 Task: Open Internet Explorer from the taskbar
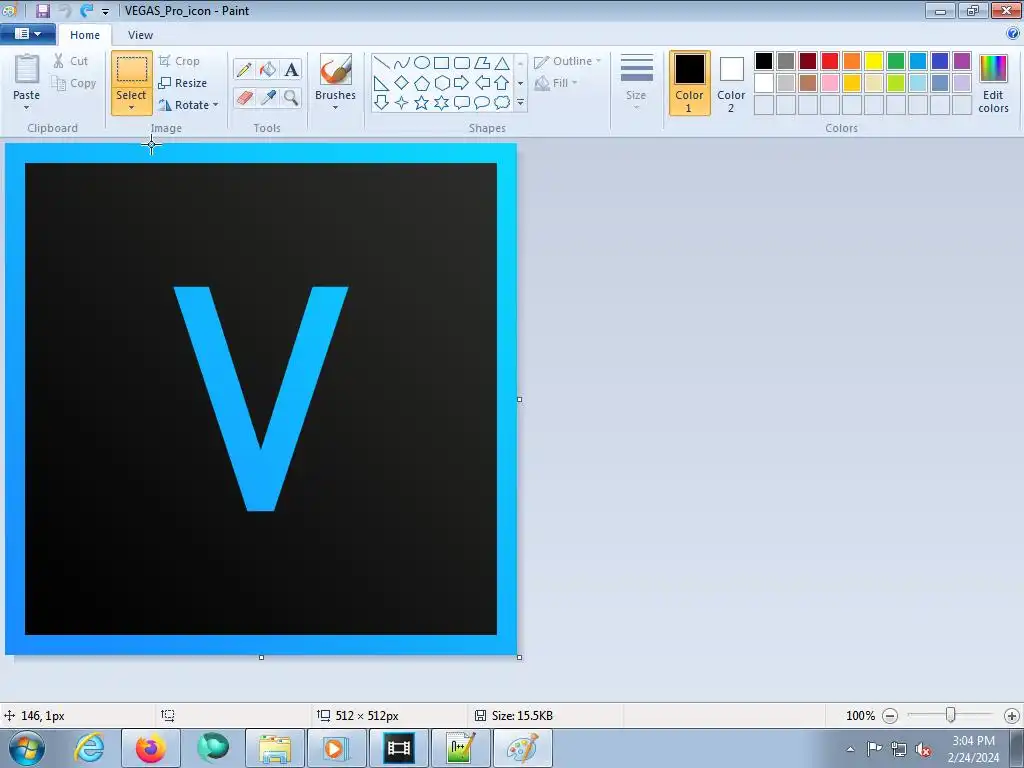(x=89, y=748)
